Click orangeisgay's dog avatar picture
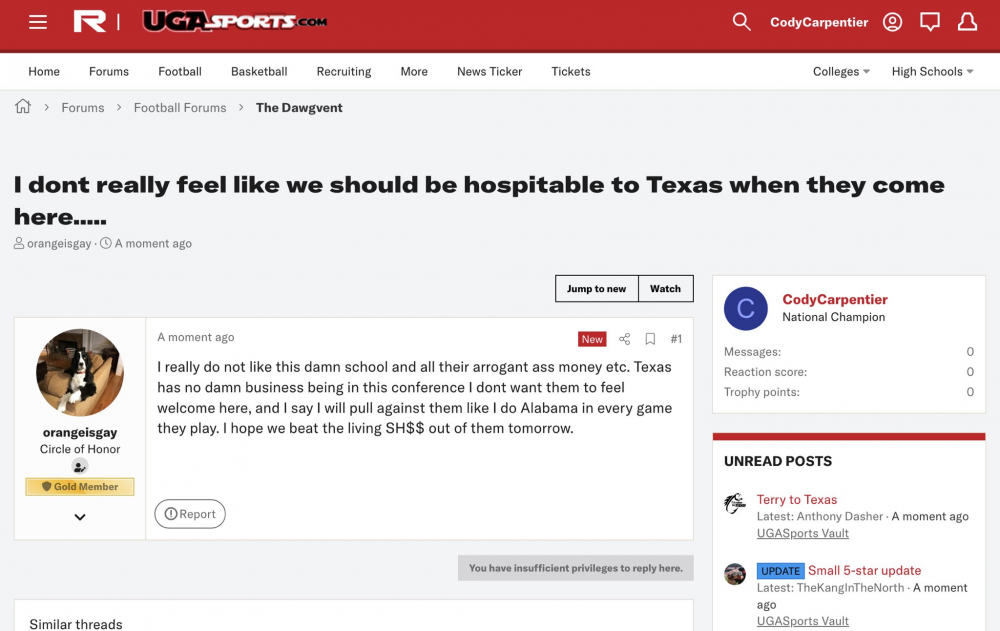This screenshot has height=631, width=1000. coord(80,372)
